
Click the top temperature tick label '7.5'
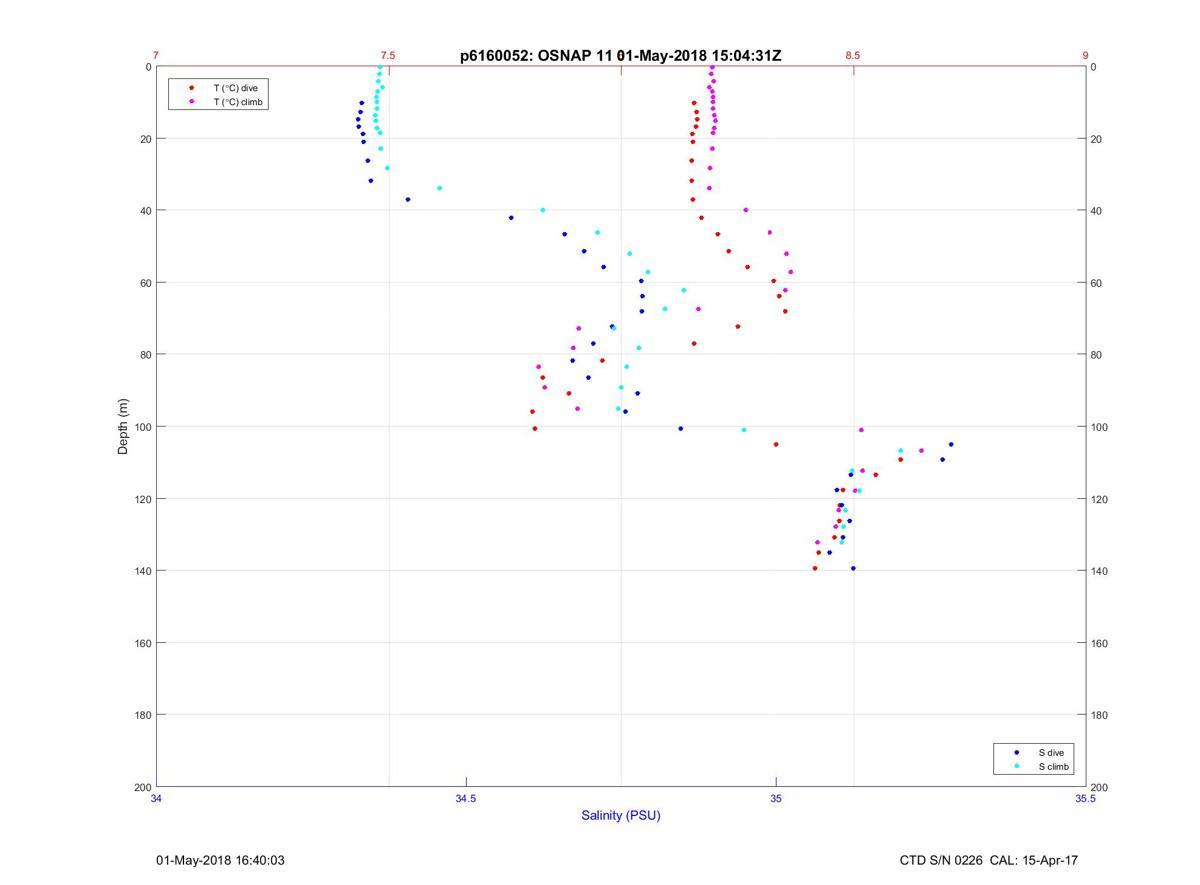pos(388,56)
